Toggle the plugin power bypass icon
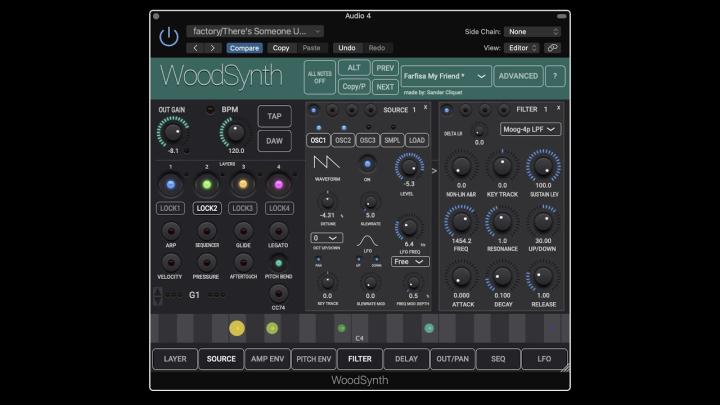 169,37
